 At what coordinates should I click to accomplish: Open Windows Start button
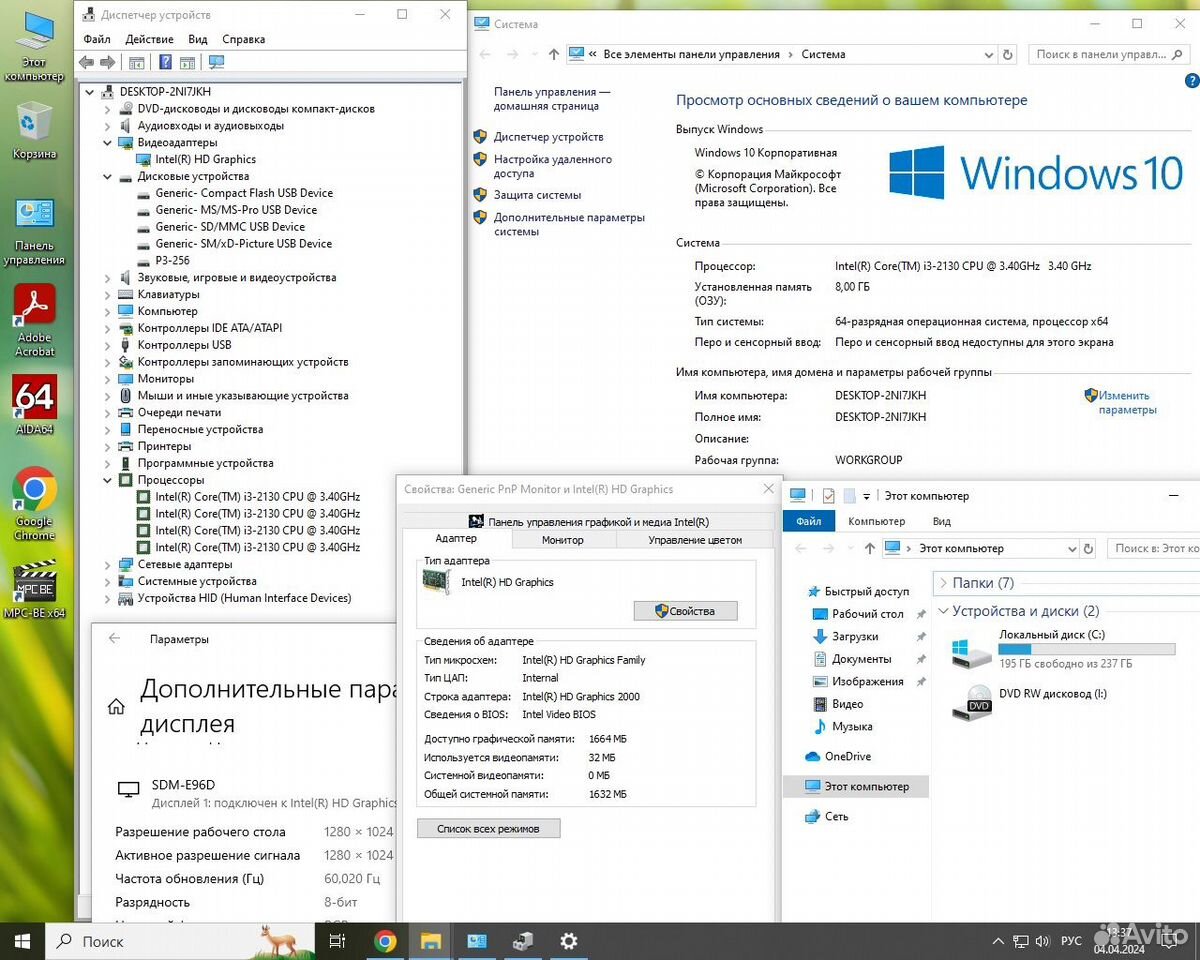click(x=23, y=941)
